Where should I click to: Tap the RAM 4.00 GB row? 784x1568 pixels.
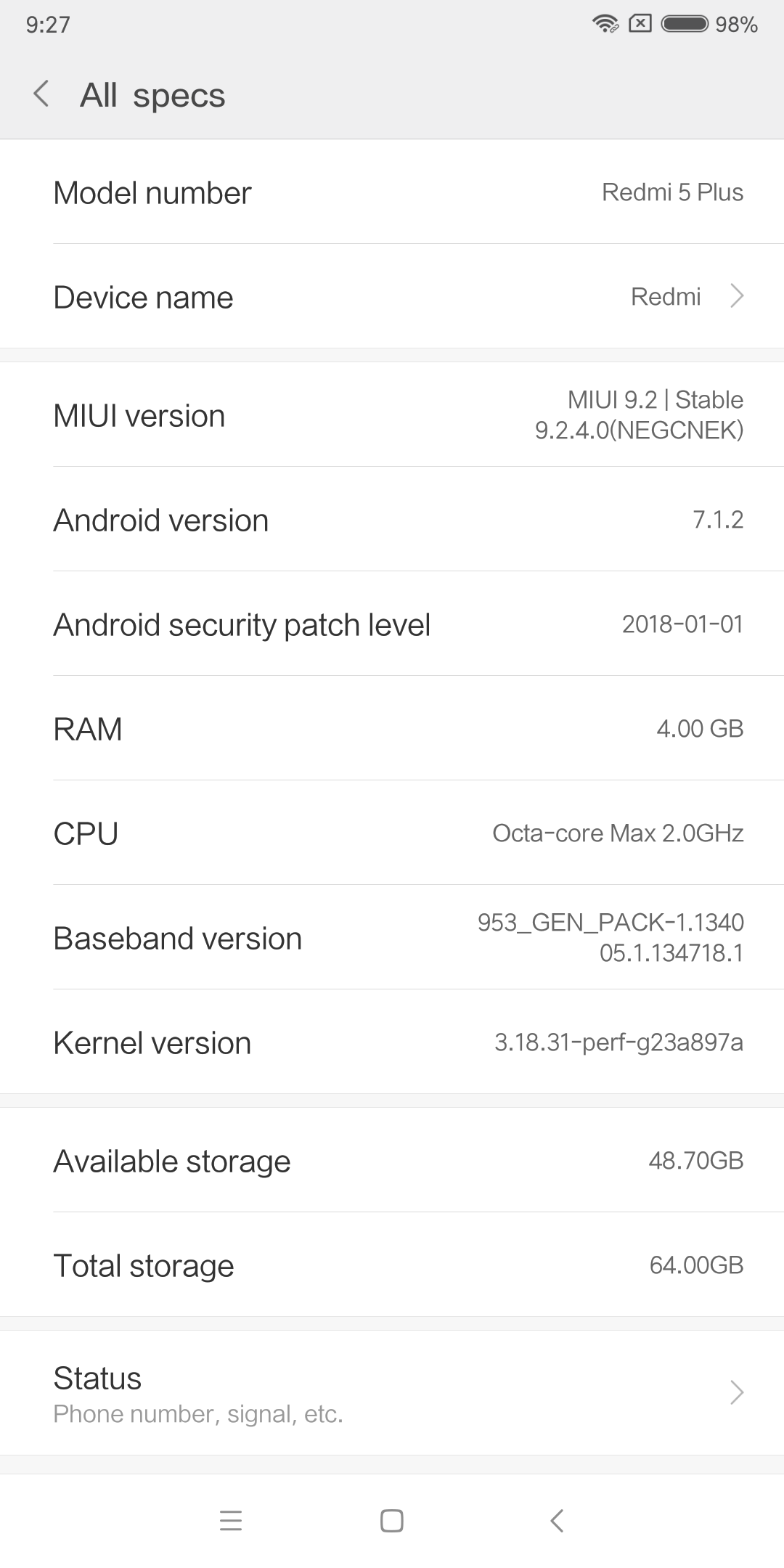392,729
